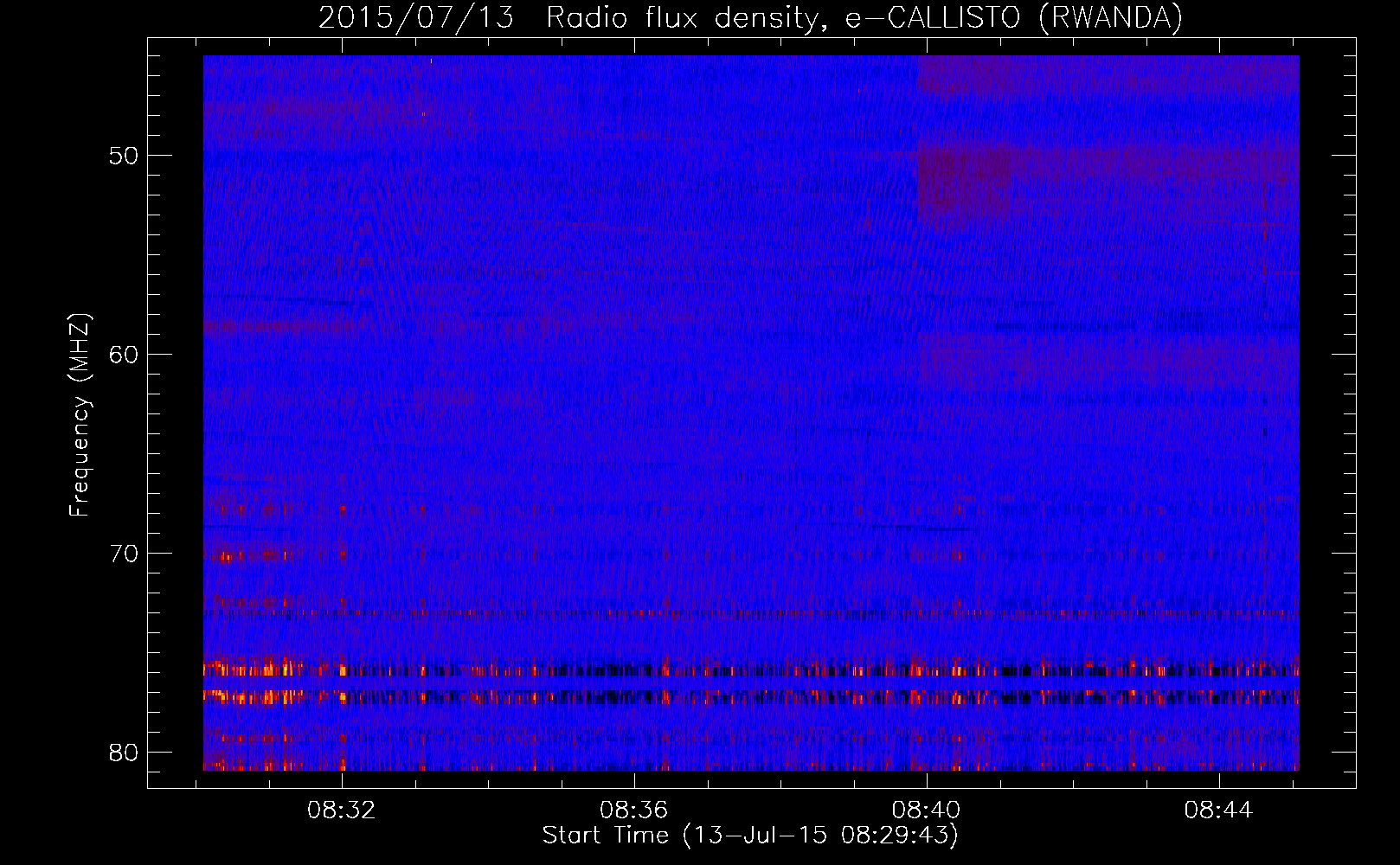The height and width of the screenshot is (865, 1400).
Task: Click the 'Start Time (13-Jul-15 08:29:43)' label
Action: click(x=750, y=836)
